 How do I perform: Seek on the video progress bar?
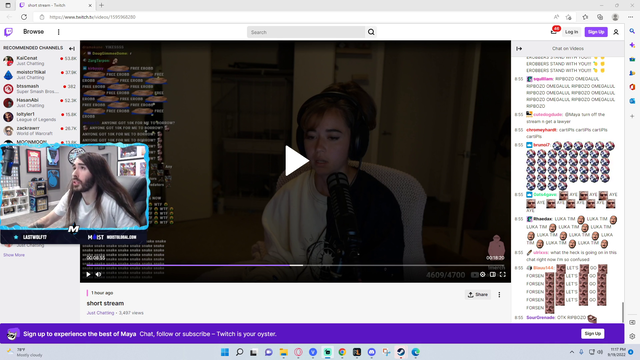pos(295,265)
